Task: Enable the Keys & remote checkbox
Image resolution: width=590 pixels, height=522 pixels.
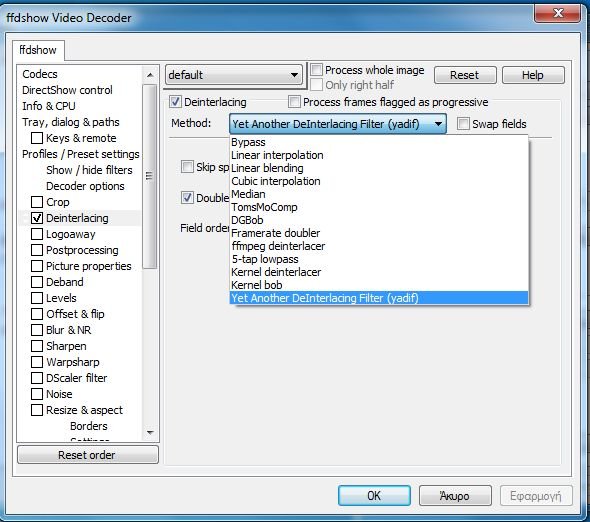Action: coord(37,138)
